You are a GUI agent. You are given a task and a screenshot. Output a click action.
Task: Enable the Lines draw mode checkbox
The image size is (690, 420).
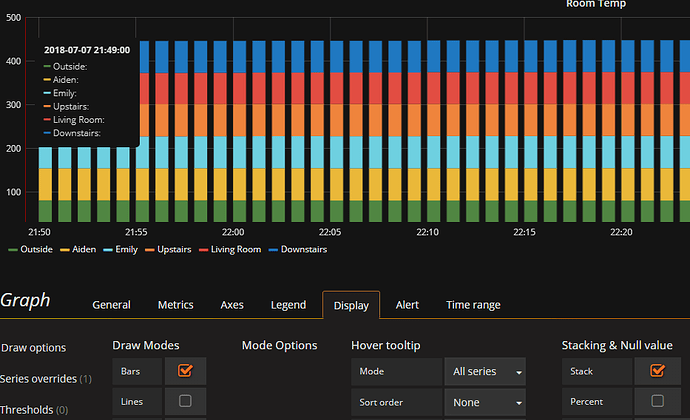185,401
